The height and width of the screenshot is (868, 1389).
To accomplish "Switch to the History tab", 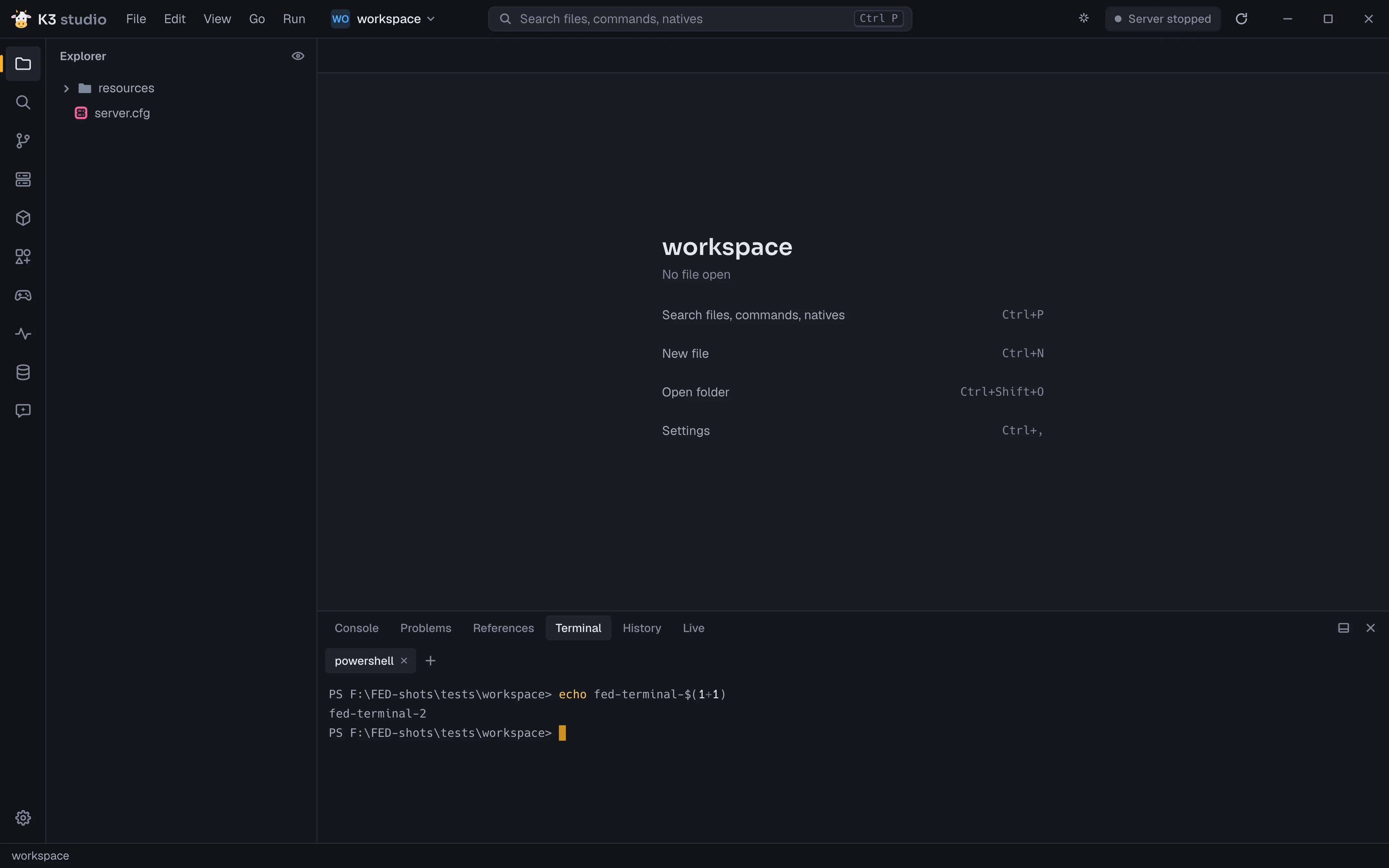I will [x=642, y=628].
